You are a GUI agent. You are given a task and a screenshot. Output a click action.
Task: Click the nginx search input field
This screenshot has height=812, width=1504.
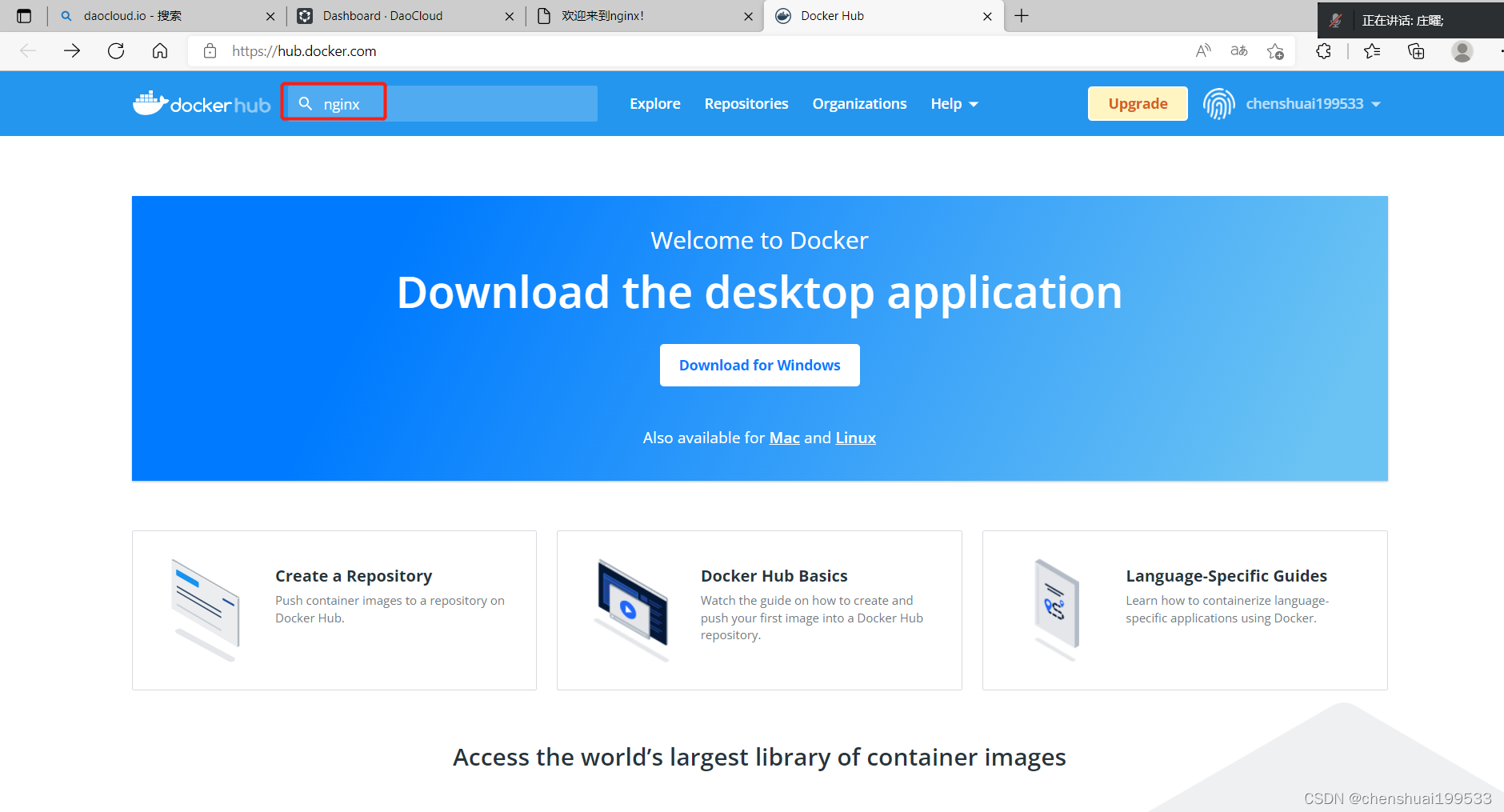point(442,104)
